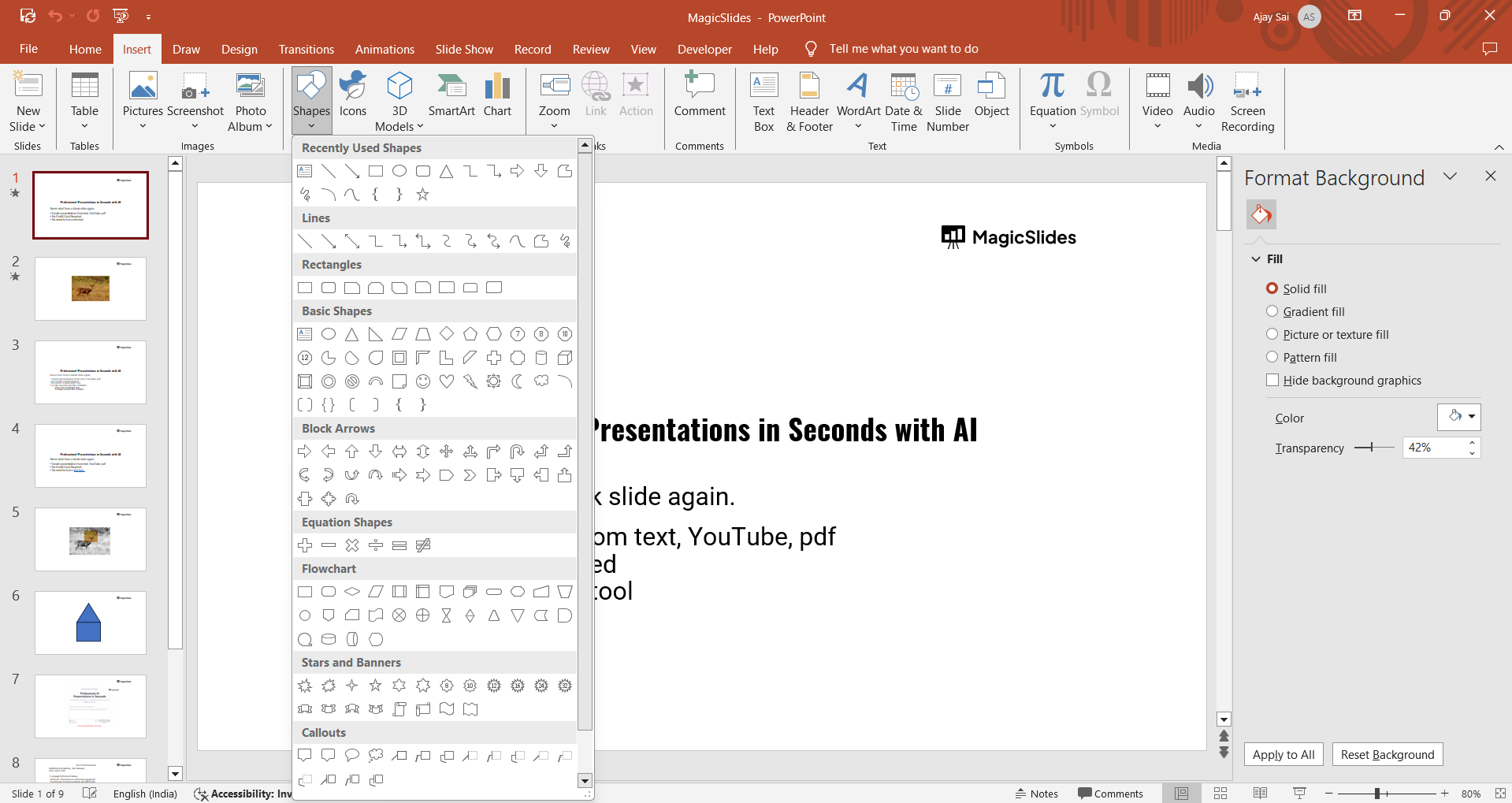Enable Hide background graphics checkbox
Screen dimensions: 1512x803
tap(1272, 380)
